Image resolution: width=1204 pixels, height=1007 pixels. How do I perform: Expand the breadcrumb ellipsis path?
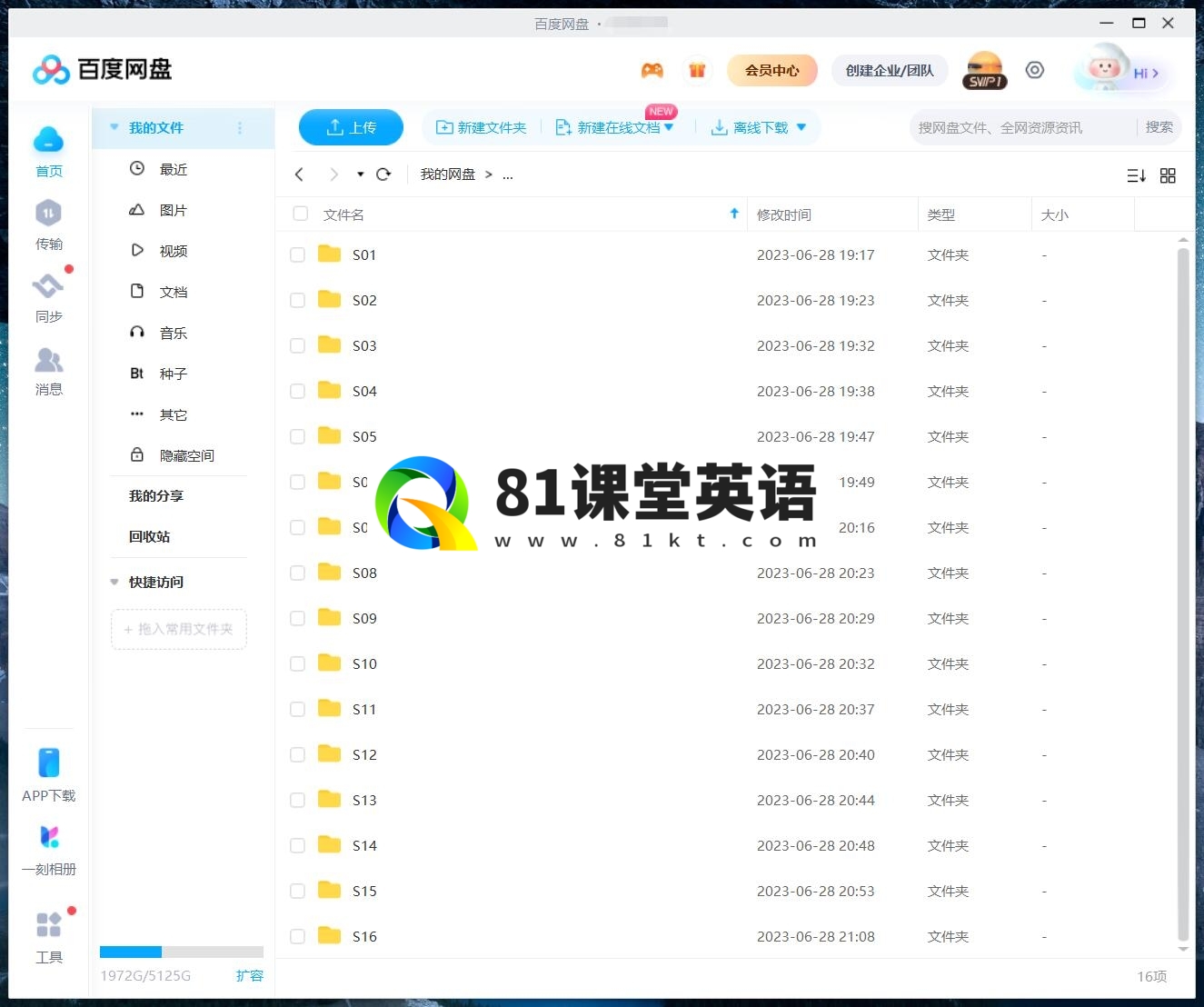click(508, 174)
